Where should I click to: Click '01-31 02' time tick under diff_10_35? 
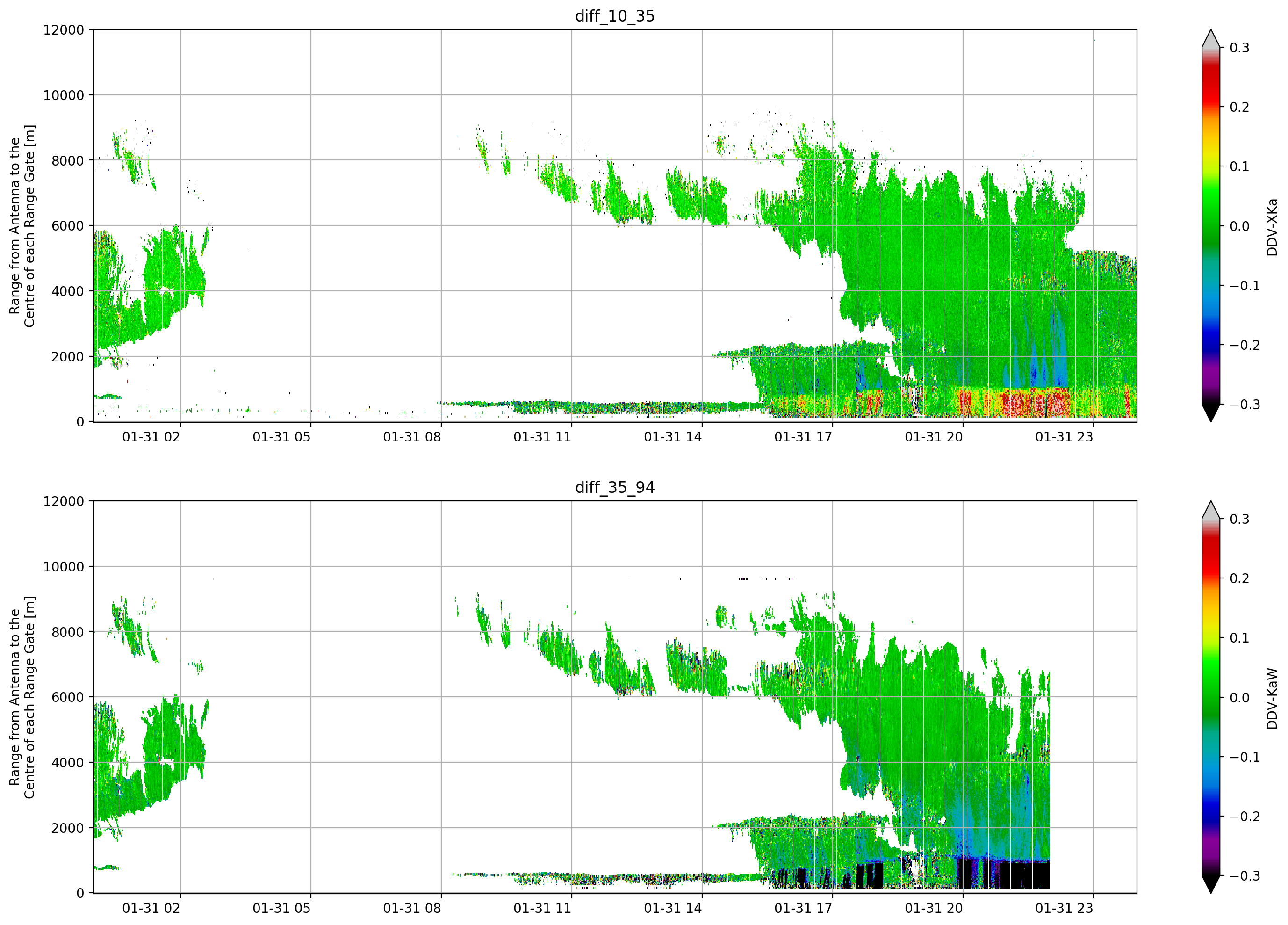coord(151,437)
